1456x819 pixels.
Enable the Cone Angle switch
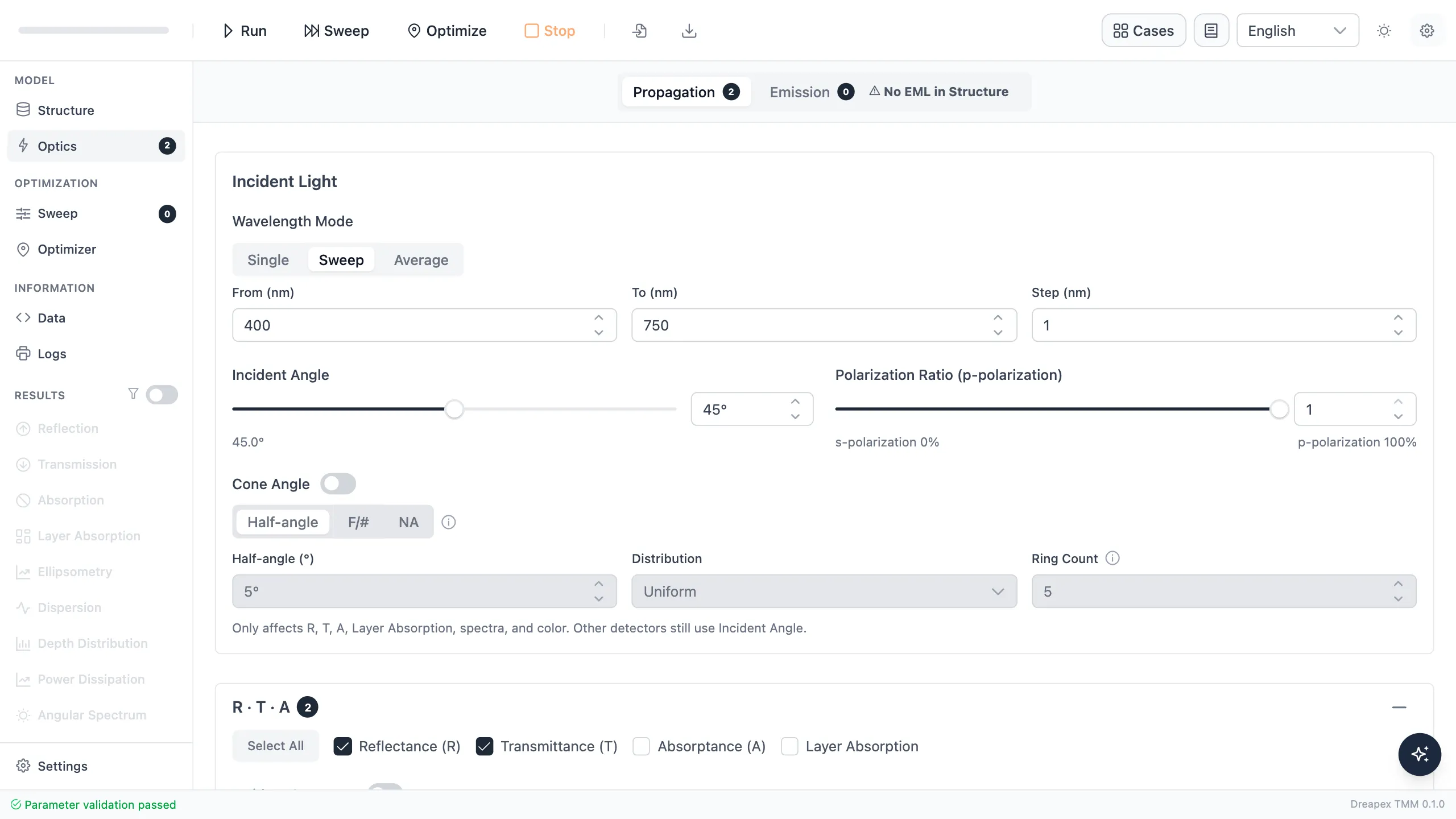(338, 484)
